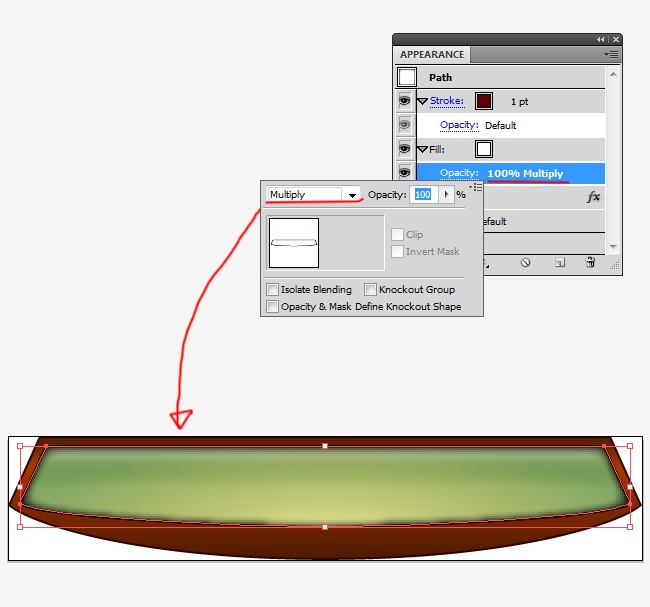Enable the Isolate Blending checkbox
Screen dimensions: 650x607
(272, 289)
